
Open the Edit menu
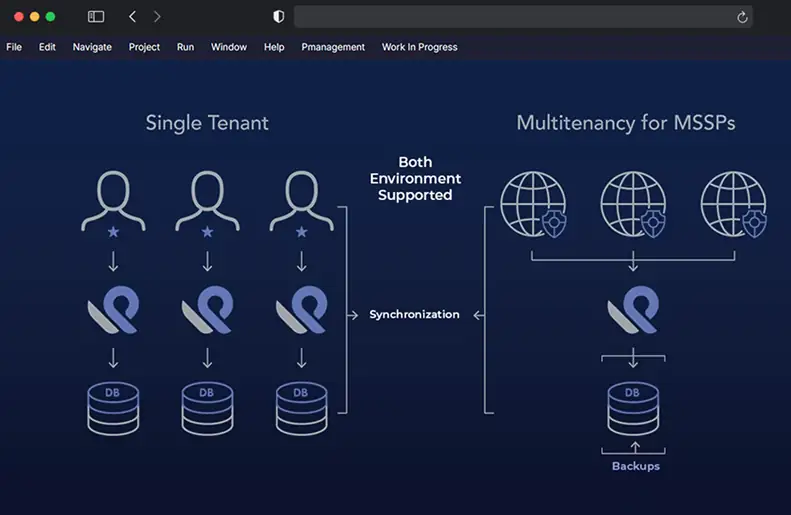pos(47,47)
